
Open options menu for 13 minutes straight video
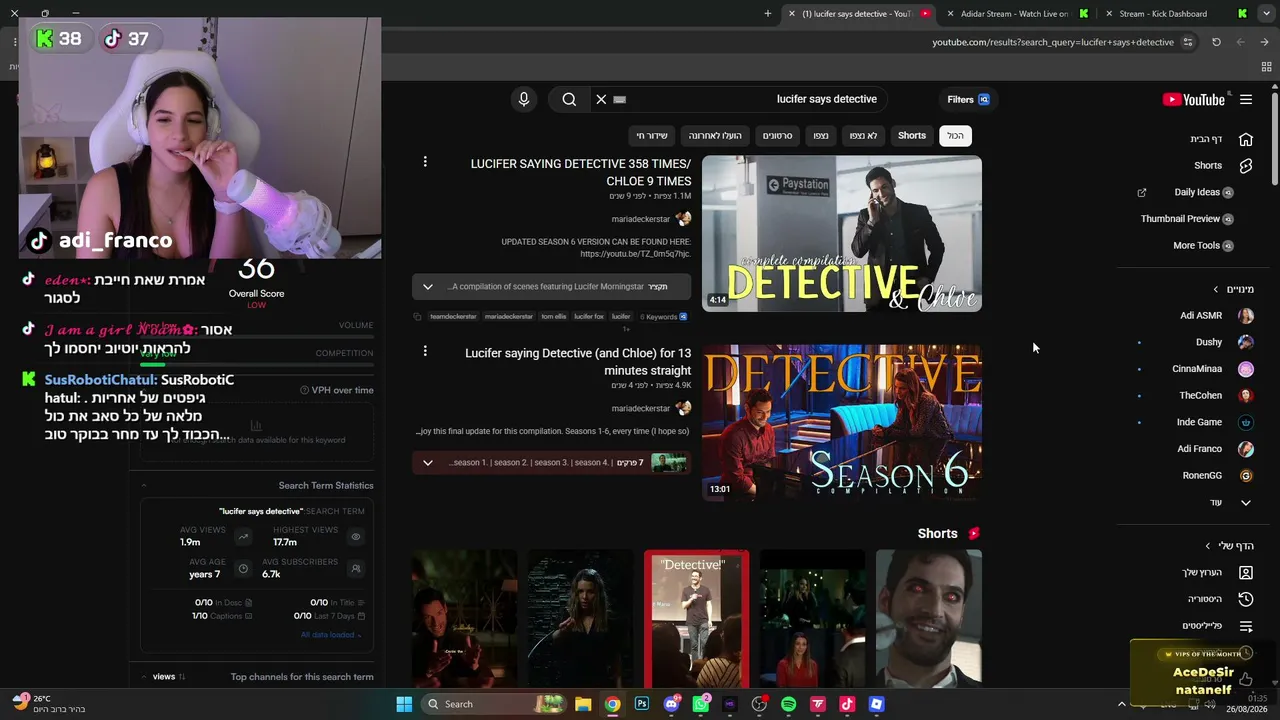pos(425,351)
